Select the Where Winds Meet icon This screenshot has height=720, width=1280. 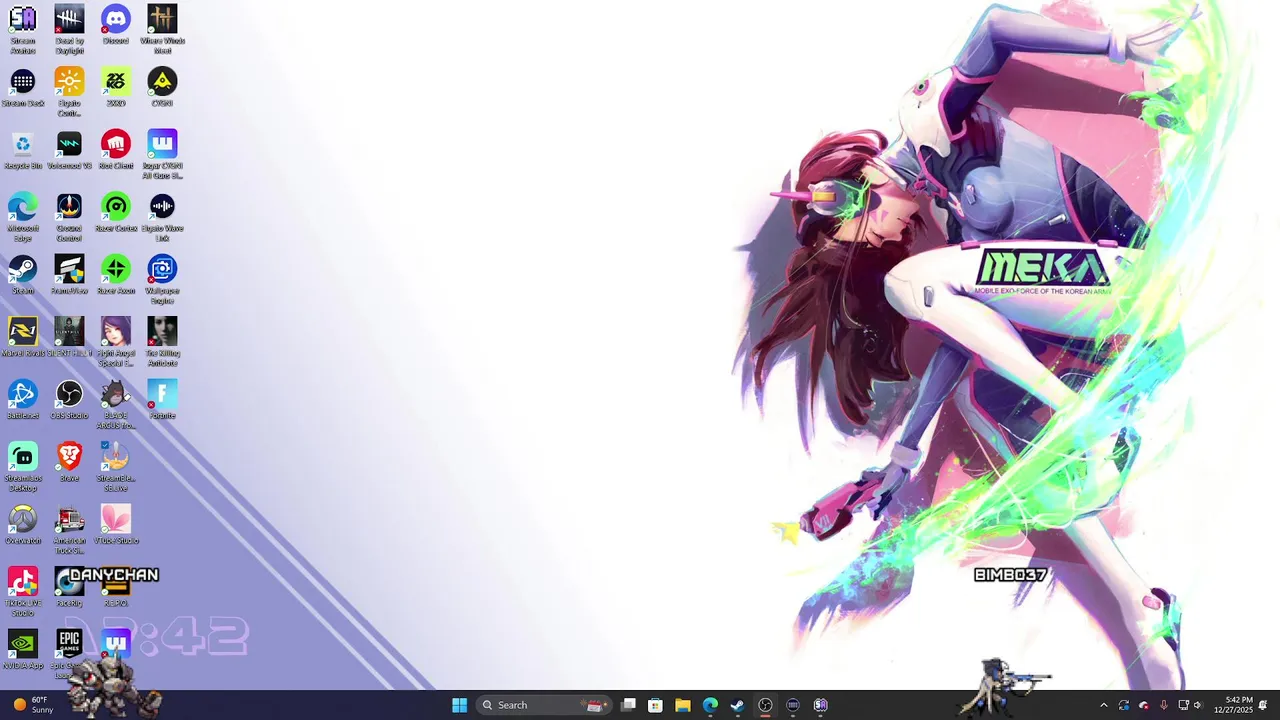(162, 29)
